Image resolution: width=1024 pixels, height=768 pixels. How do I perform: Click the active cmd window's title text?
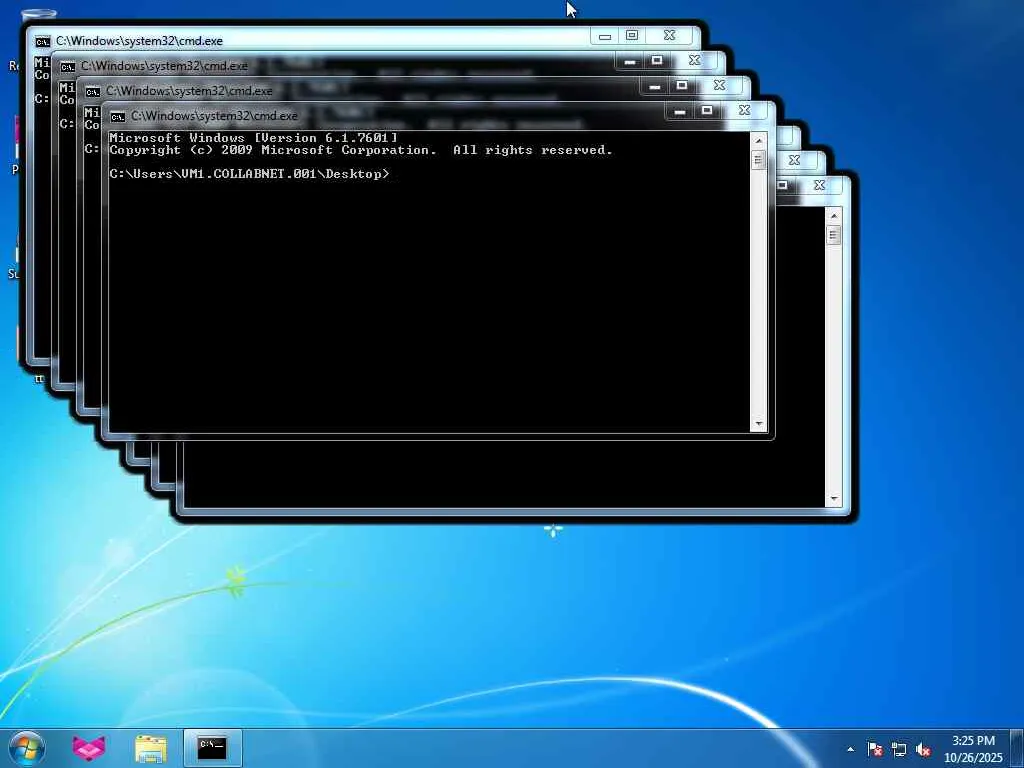point(214,116)
